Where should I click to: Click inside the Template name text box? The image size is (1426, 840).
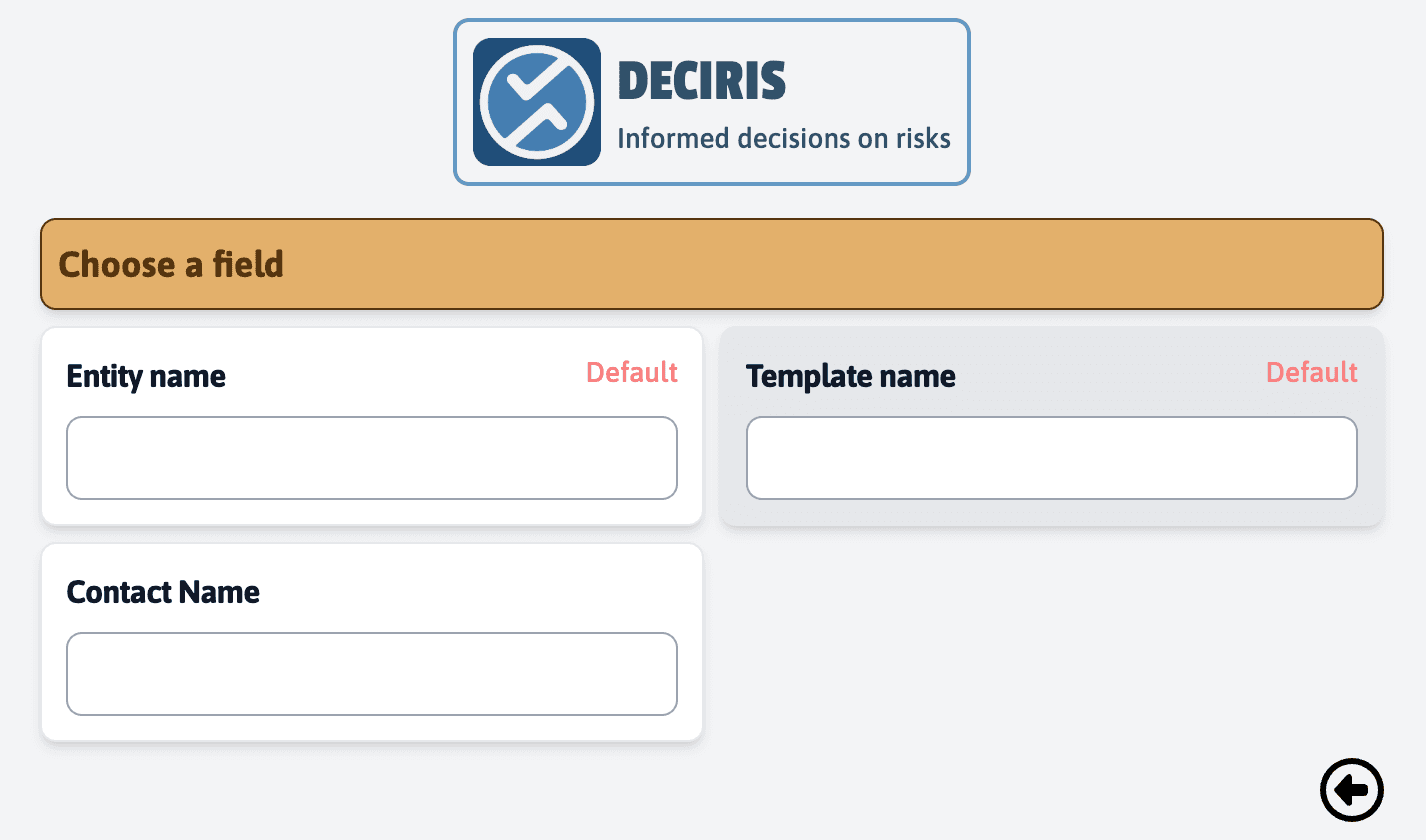[1051, 457]
